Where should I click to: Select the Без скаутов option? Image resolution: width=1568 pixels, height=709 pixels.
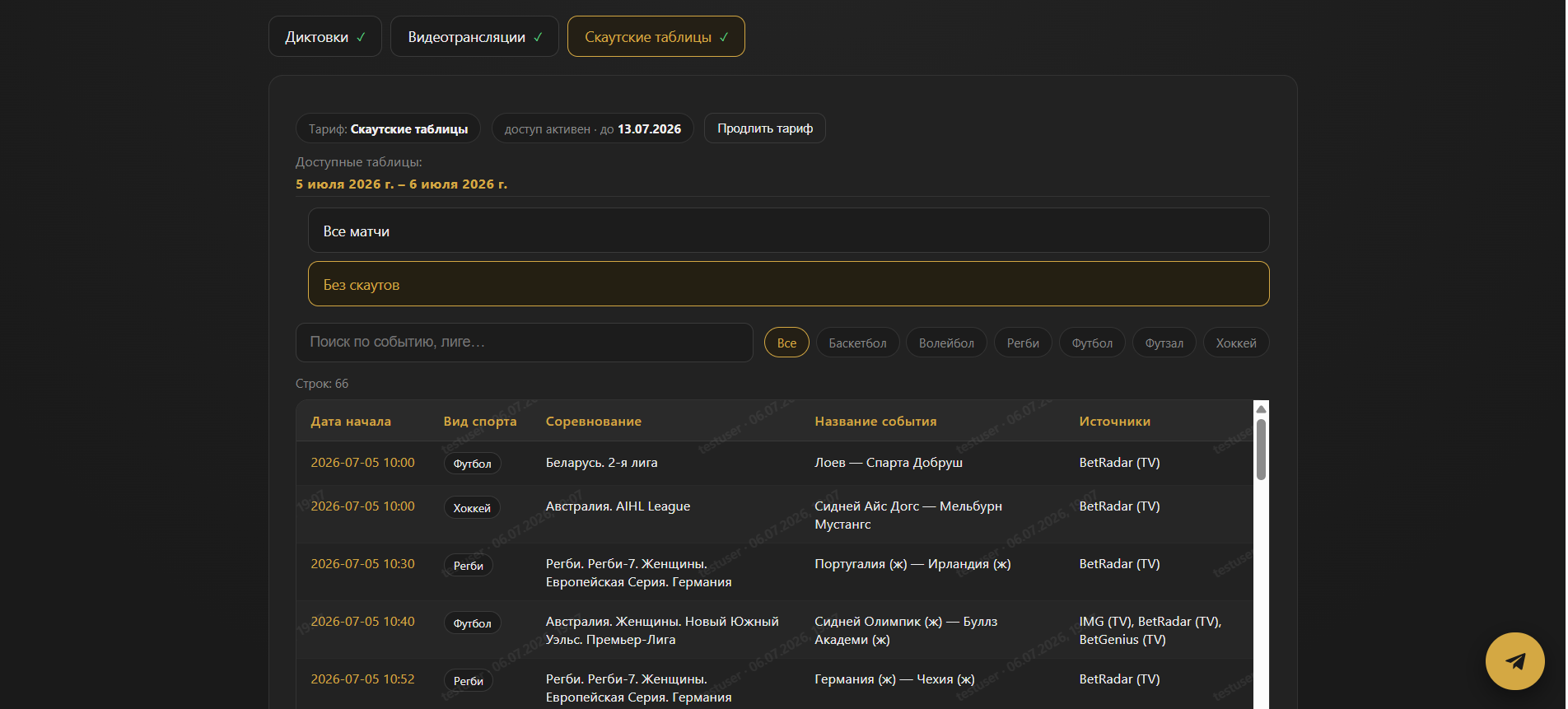(x=788, y=284)
